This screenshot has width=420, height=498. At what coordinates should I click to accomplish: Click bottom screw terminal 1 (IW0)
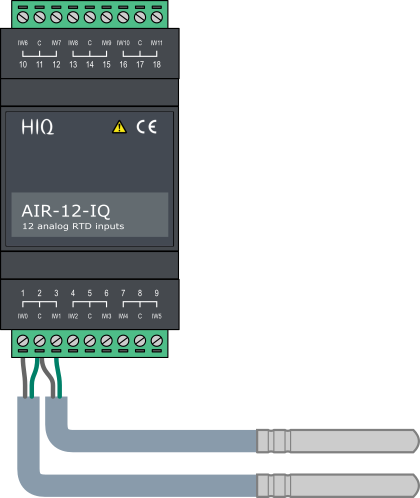(23, 341)
